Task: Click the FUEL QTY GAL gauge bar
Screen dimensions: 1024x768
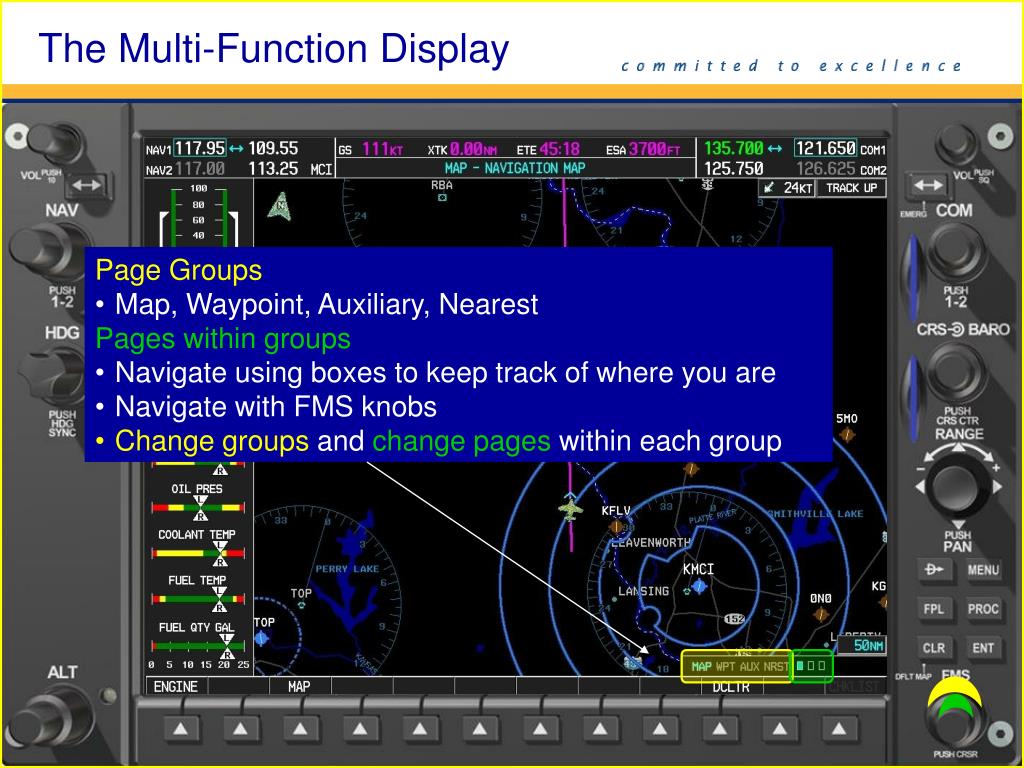Action: point(198,646)
